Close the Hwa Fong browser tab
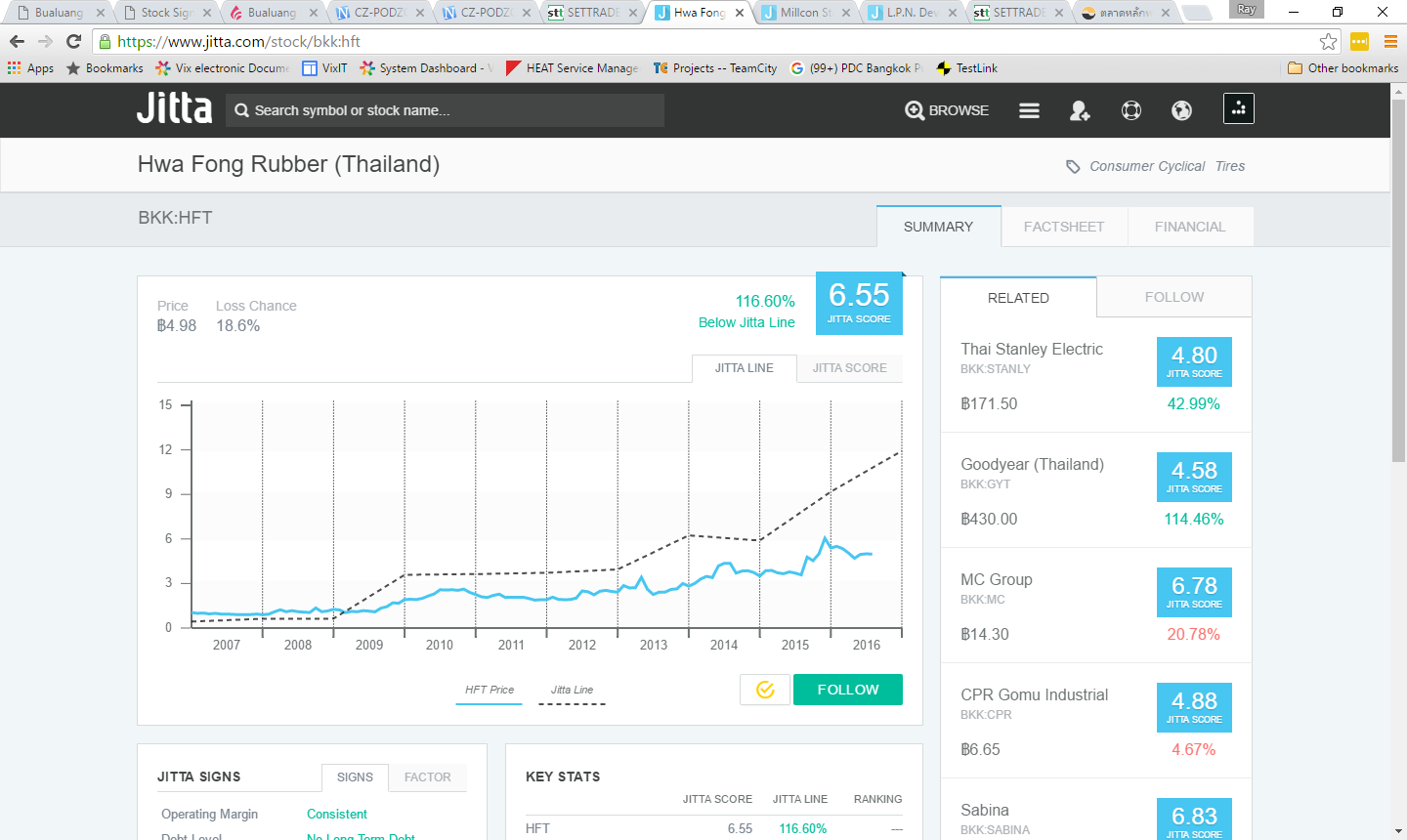This screenshot has width=1407, height=840. (x=740, y=13)
